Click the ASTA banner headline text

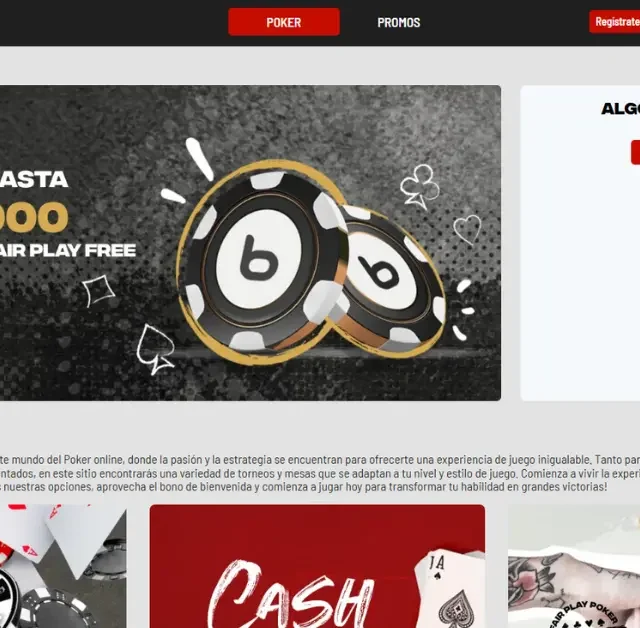pyautogui.click(x=34, y=180)
